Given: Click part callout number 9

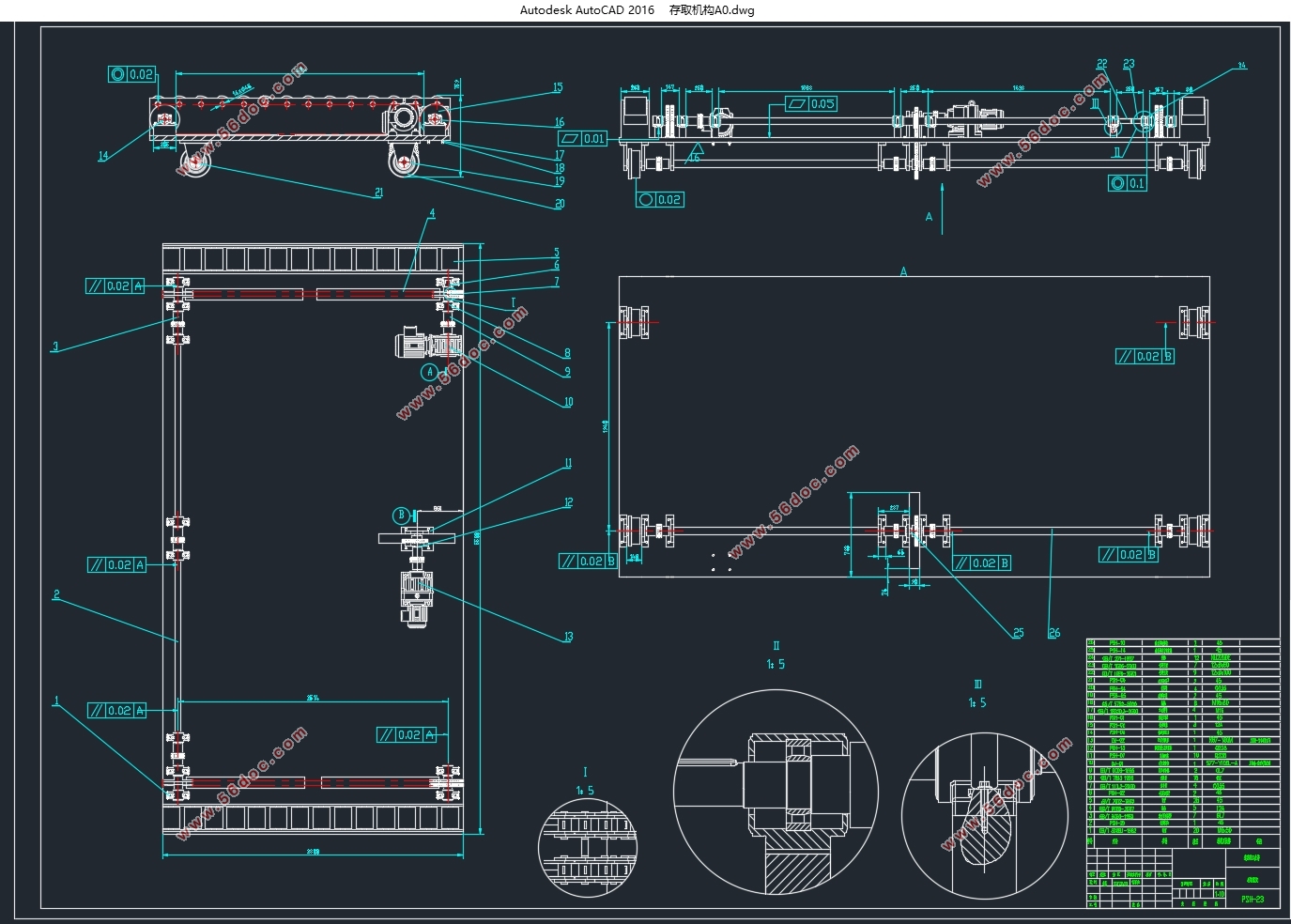Looking at the screenshot, I should pos(567,372).
